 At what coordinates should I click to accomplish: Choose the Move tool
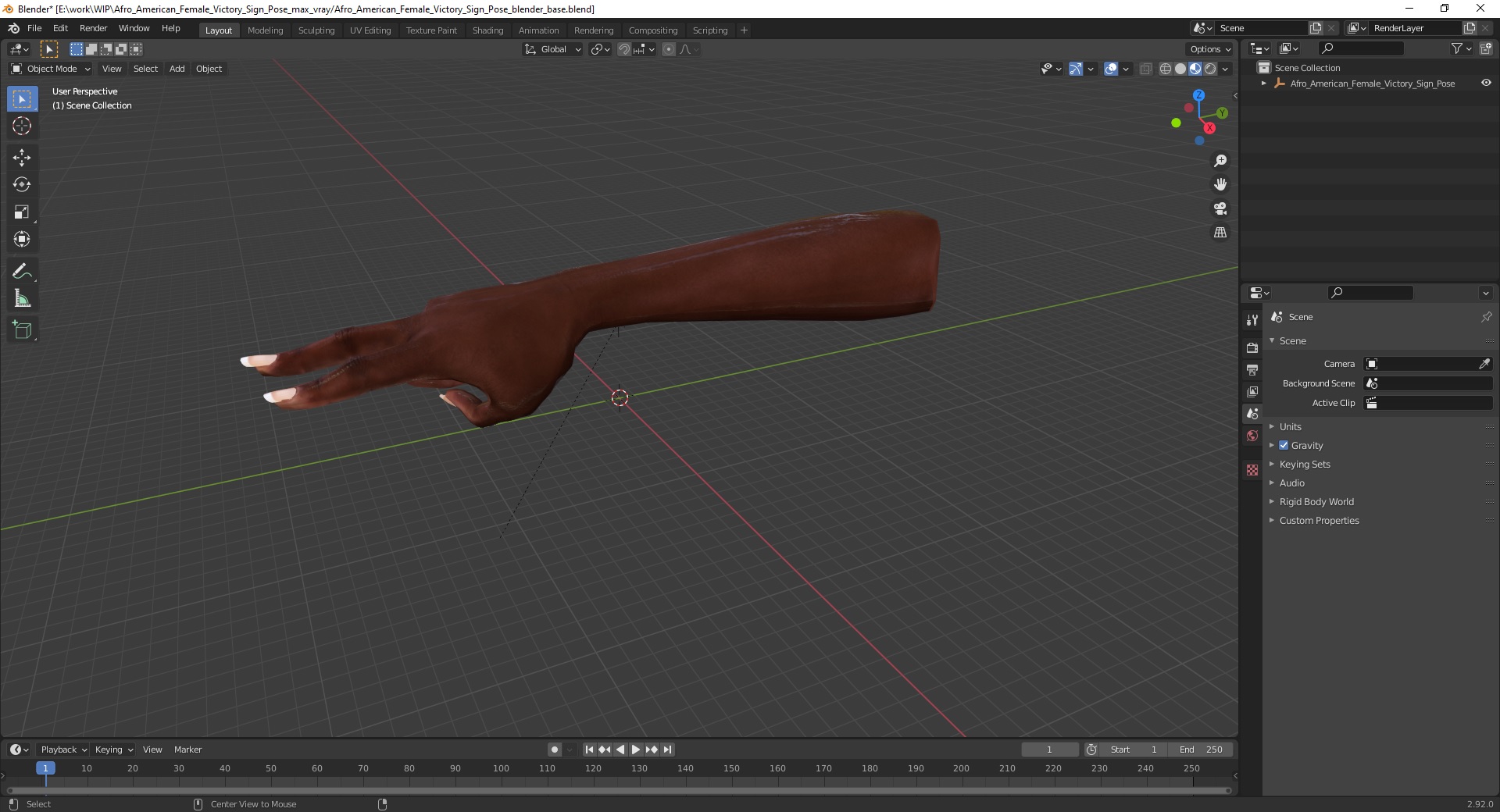22,158
